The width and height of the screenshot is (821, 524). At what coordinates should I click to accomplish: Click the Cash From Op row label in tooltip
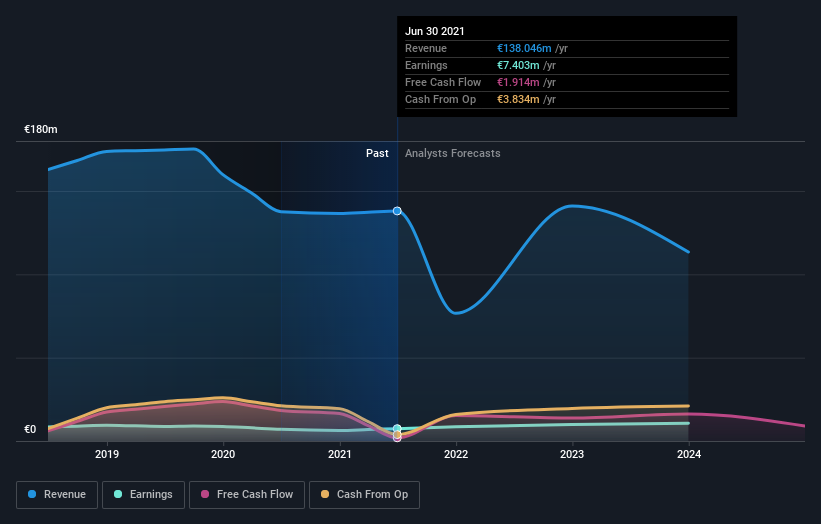[x=440, y=99]
